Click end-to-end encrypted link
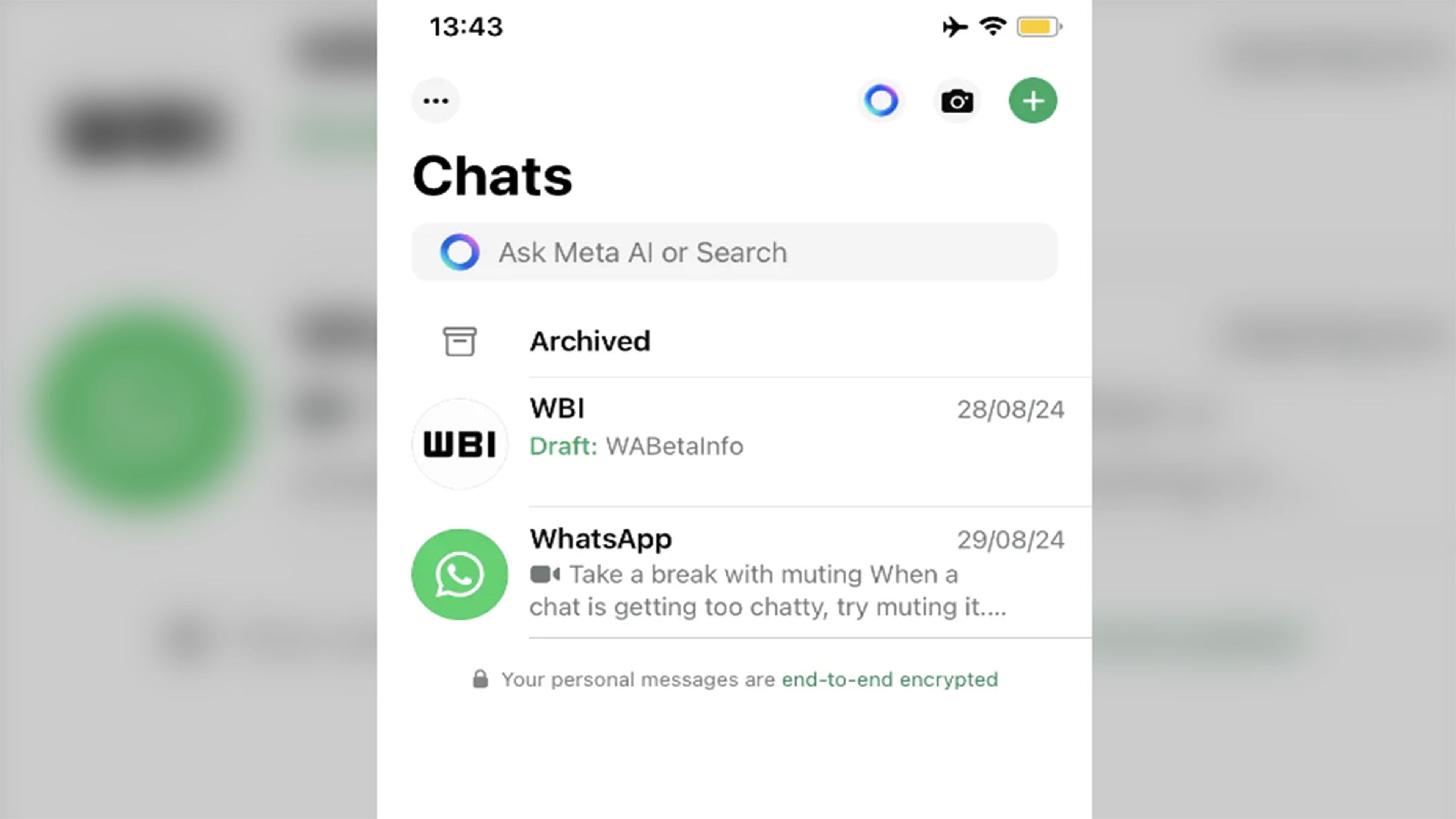 coord(889,679)
